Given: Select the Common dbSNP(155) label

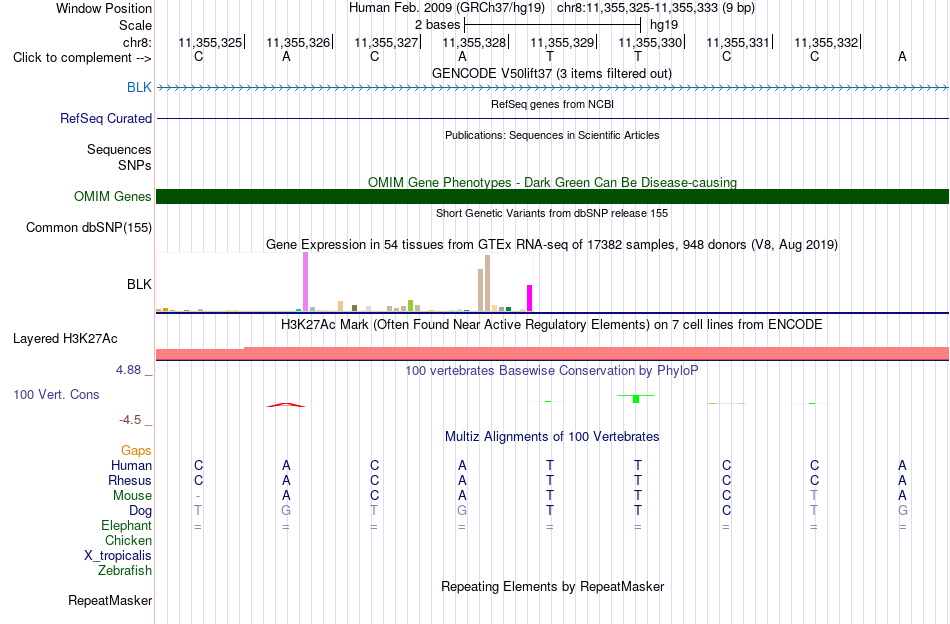Looking at the screenshot, I should pyautogui.click(x=88, y=228).
